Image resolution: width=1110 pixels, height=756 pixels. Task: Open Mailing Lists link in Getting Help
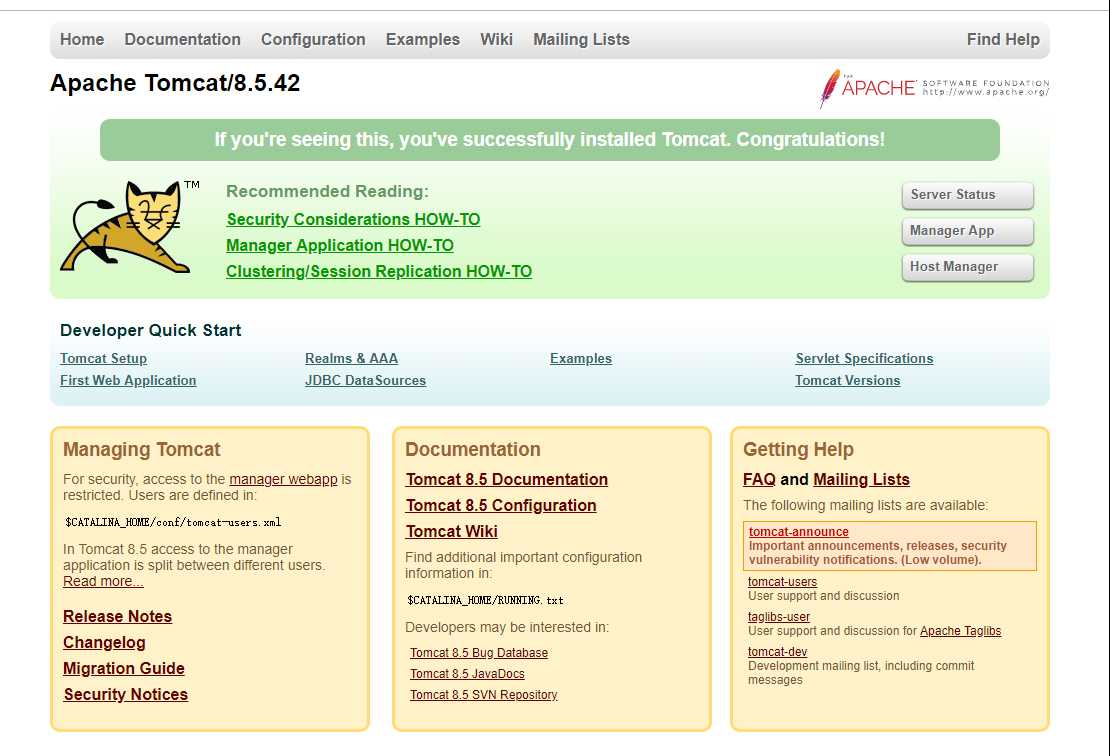click(x=862, y=480)
